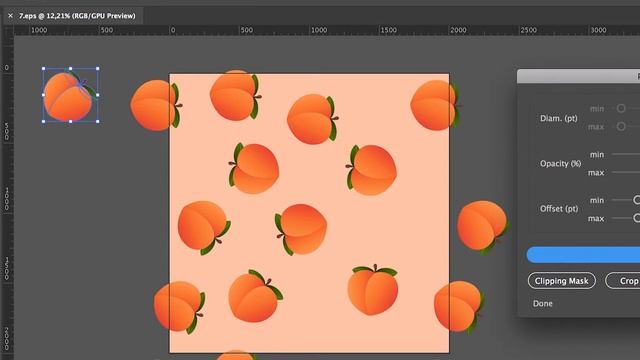Click Done in the script panel
The width and height of the screenshot is (640, 360).
click(x=542, y=304)
